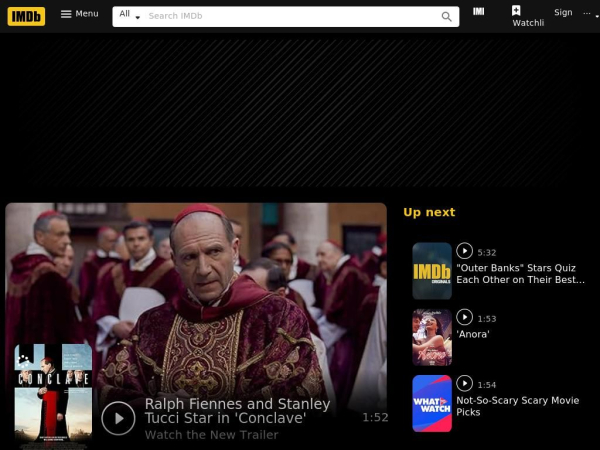
Task: Open the "Outer Banks" Stars Quiz title
Action: pos(520,274)
